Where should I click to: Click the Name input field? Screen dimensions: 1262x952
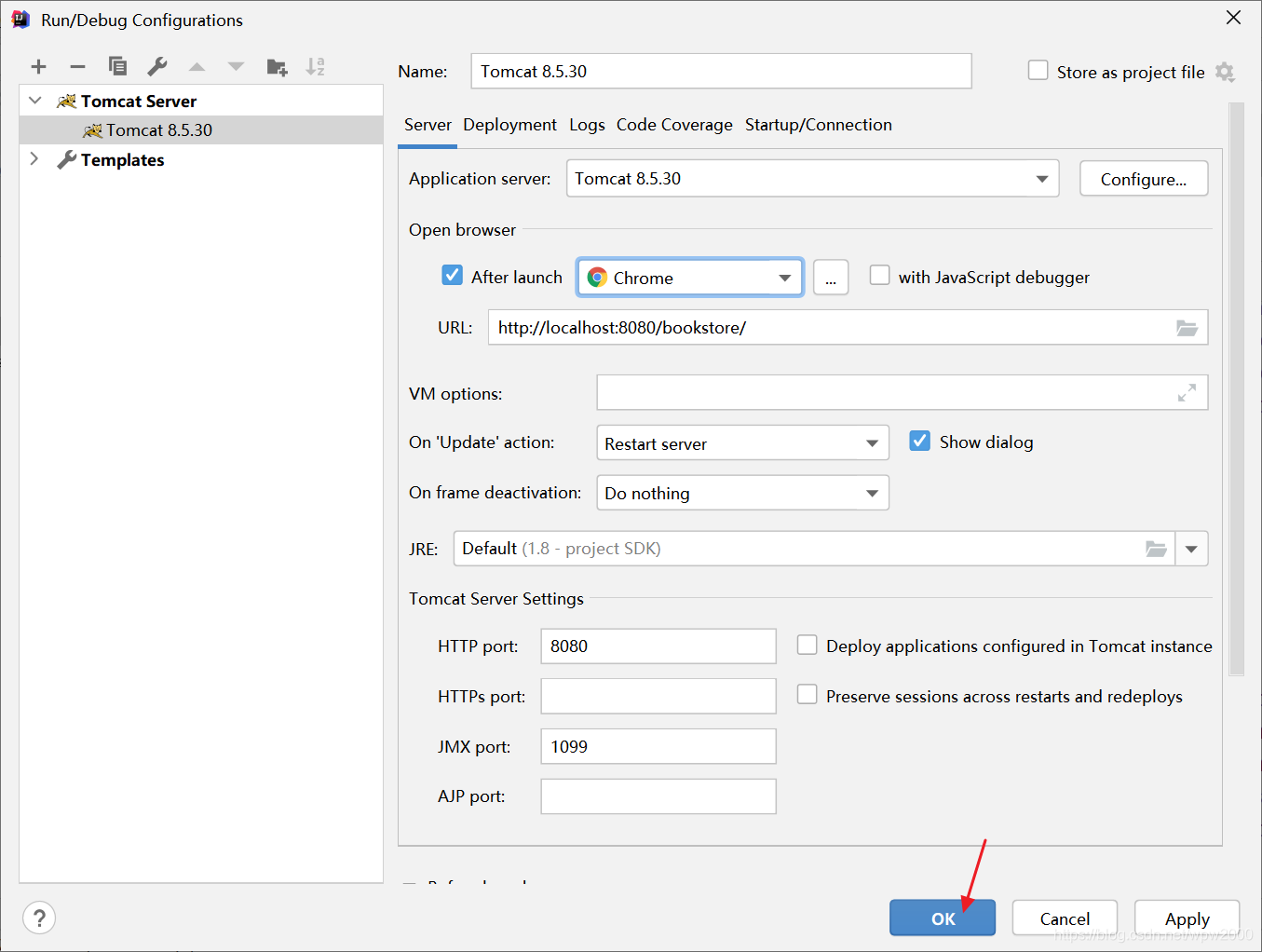721,71
